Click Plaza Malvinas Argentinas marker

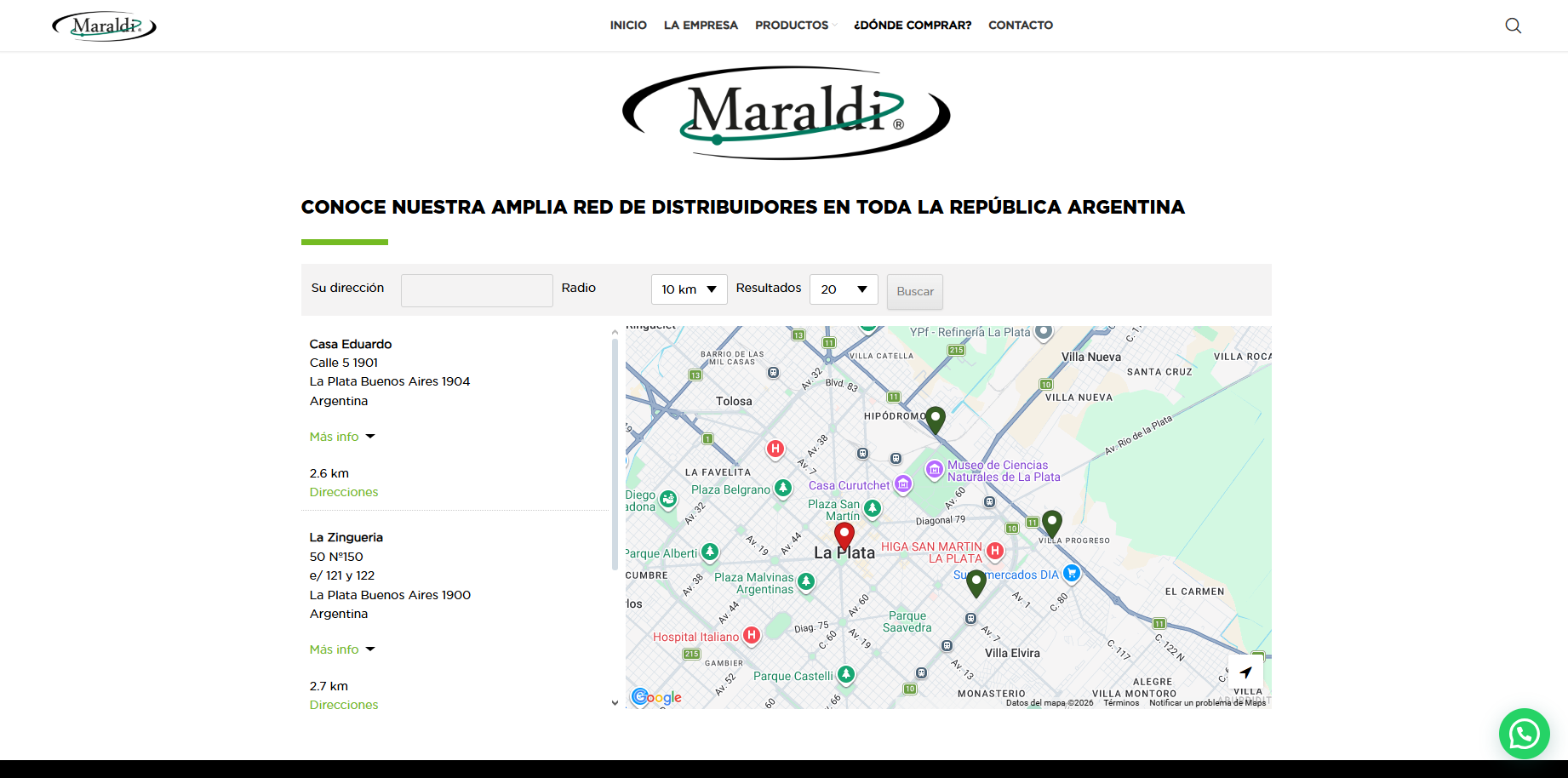806,581
